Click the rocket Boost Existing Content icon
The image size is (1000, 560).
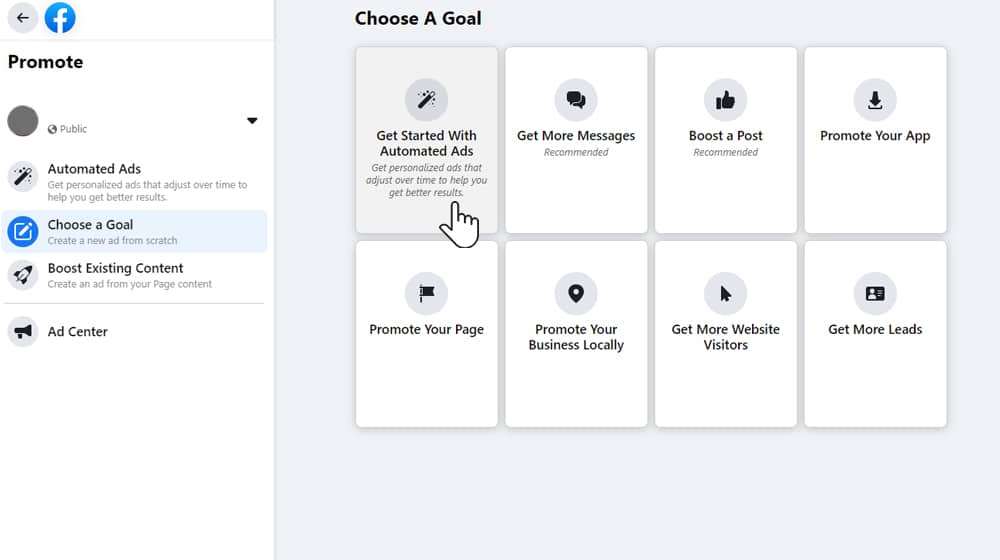[x=23, y=276]
